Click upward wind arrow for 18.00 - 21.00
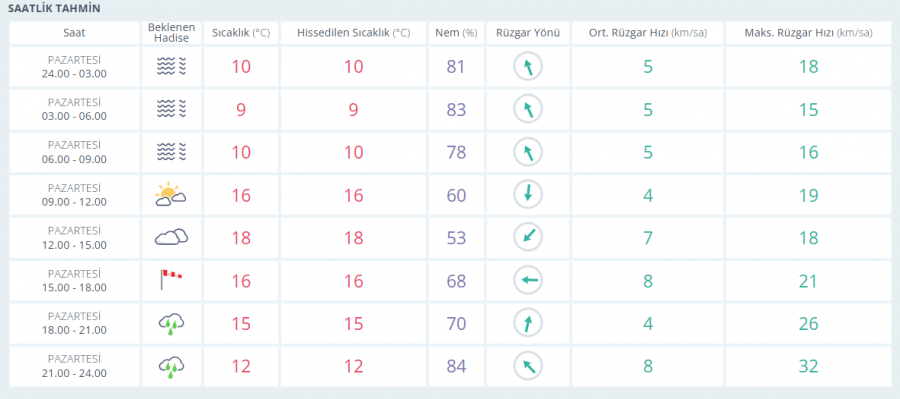This screenshot has height=399, width=900. click(527, 323)
